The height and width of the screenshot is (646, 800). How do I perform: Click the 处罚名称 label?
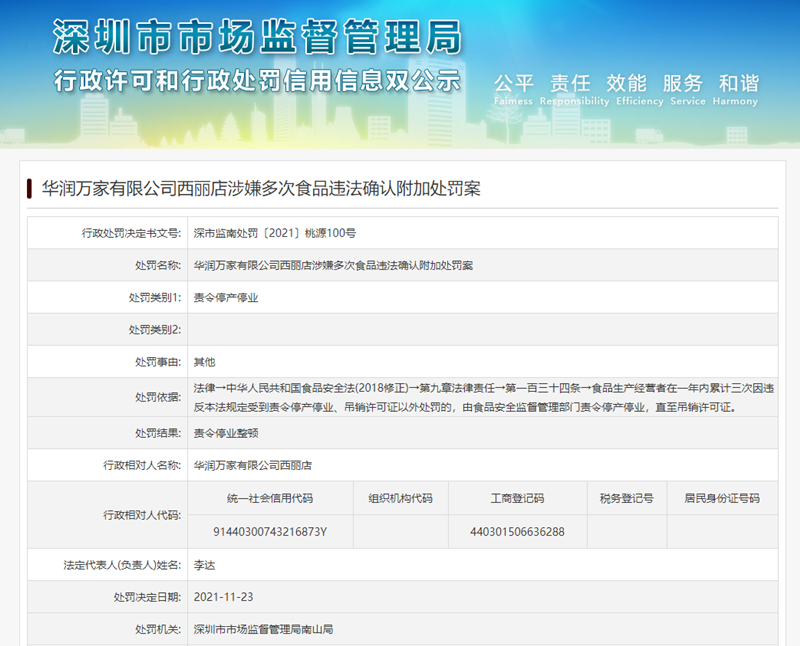[x=158, y=265]
